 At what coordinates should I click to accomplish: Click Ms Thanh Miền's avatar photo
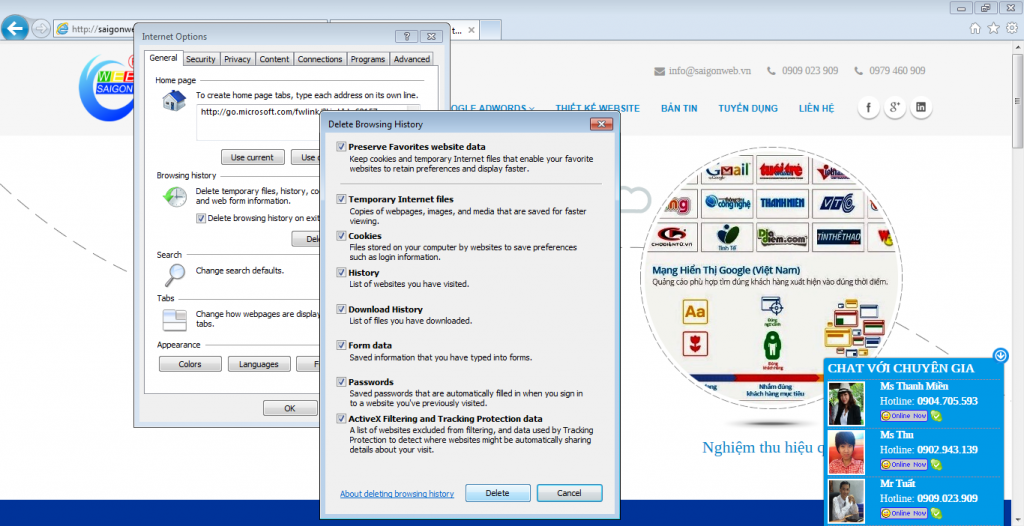(846, 404)
